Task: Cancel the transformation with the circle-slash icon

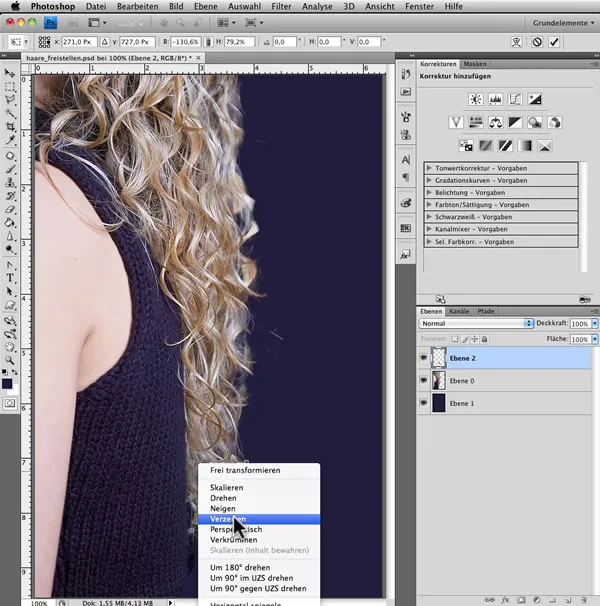Action: 536,43
